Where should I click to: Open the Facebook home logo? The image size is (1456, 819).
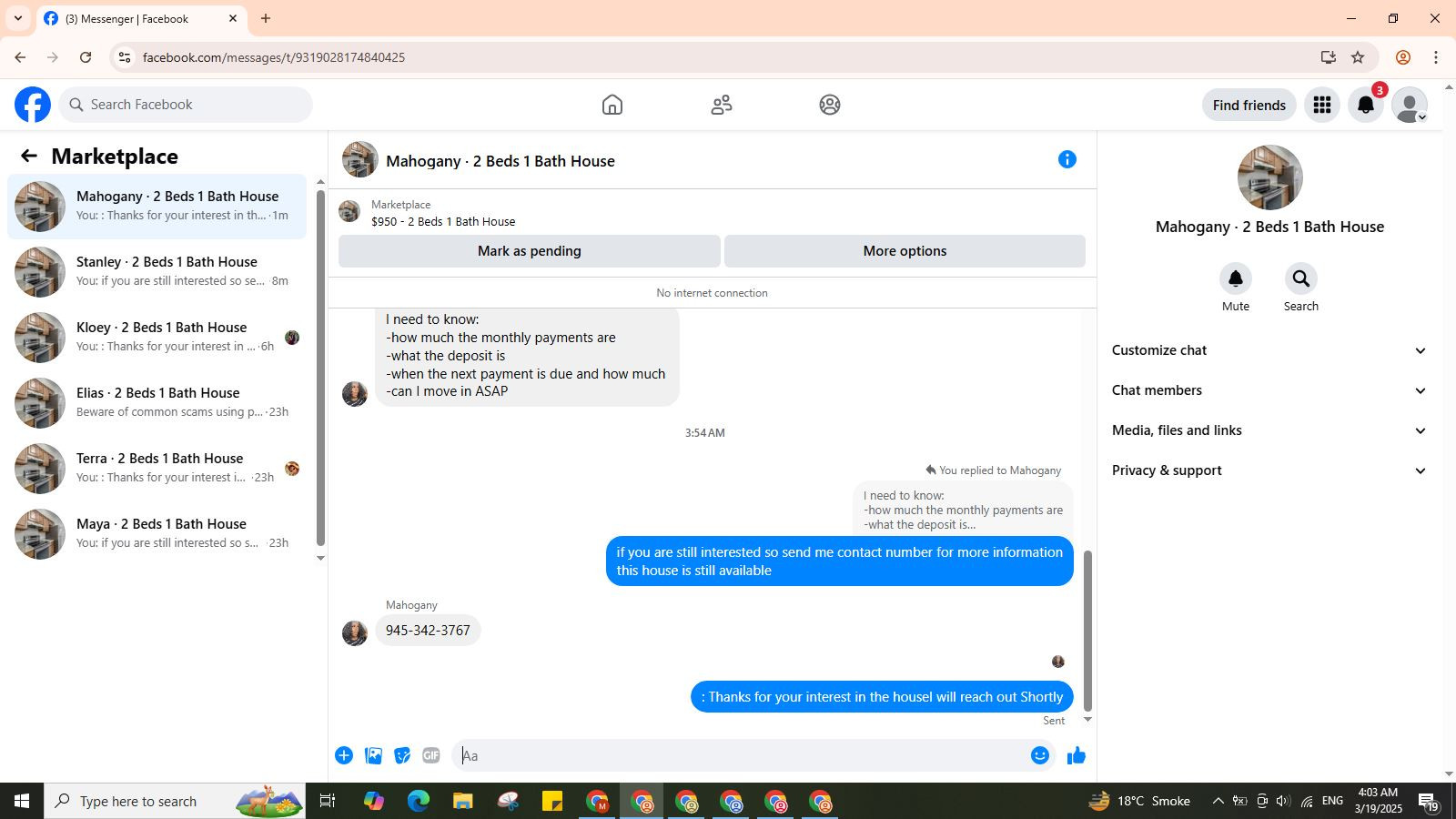[33, 105]
